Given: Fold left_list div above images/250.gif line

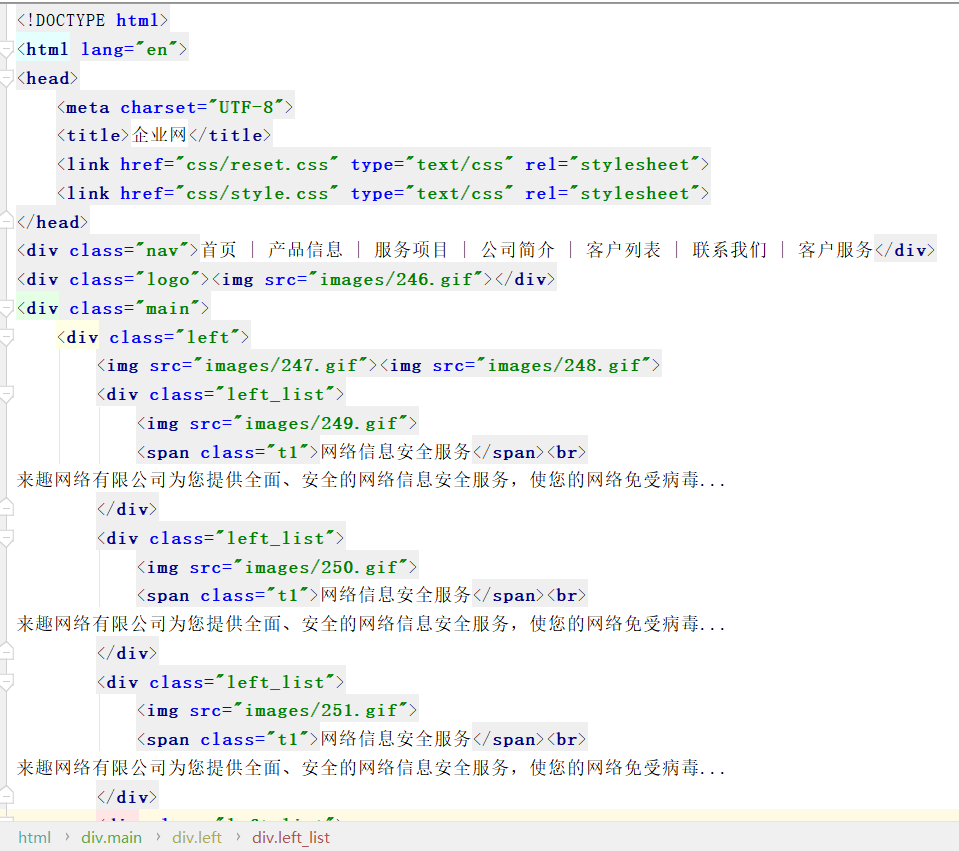Looking at the screenshot, I should click(x=6, y=538).
